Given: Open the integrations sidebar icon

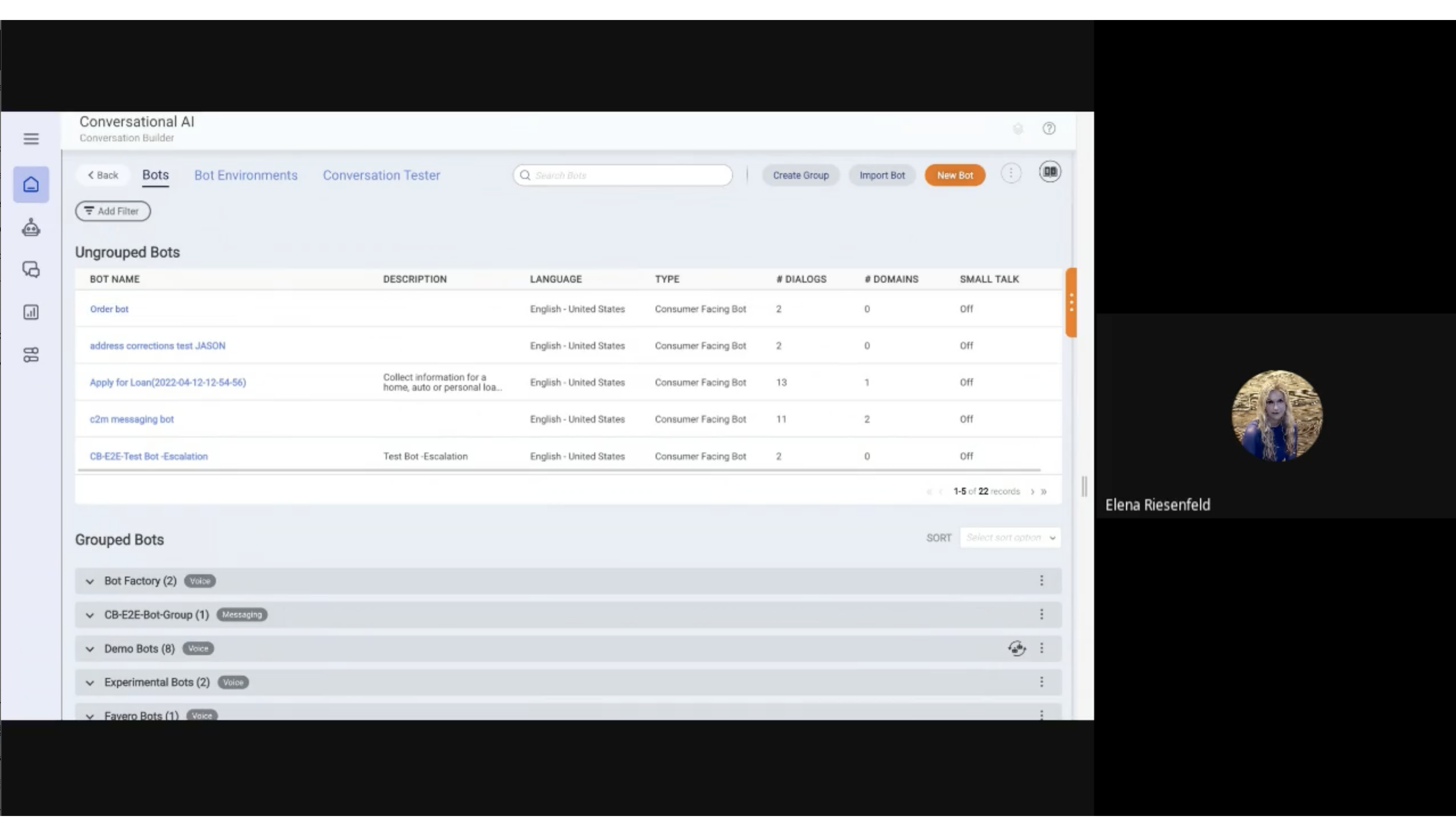Looking at the screenshot, I should (x=31, y=355).
